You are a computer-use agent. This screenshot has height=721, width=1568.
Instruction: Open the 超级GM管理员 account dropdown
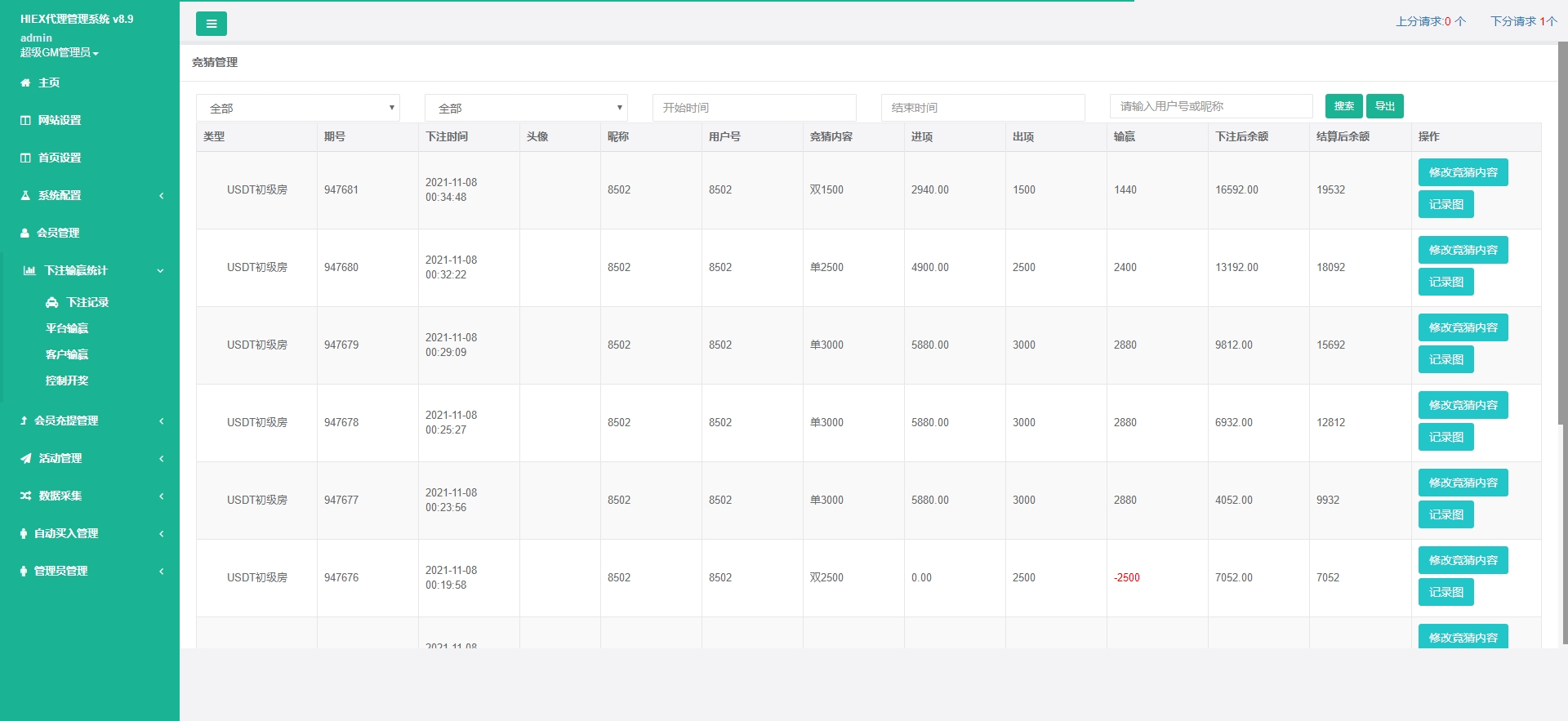(60, 52)
